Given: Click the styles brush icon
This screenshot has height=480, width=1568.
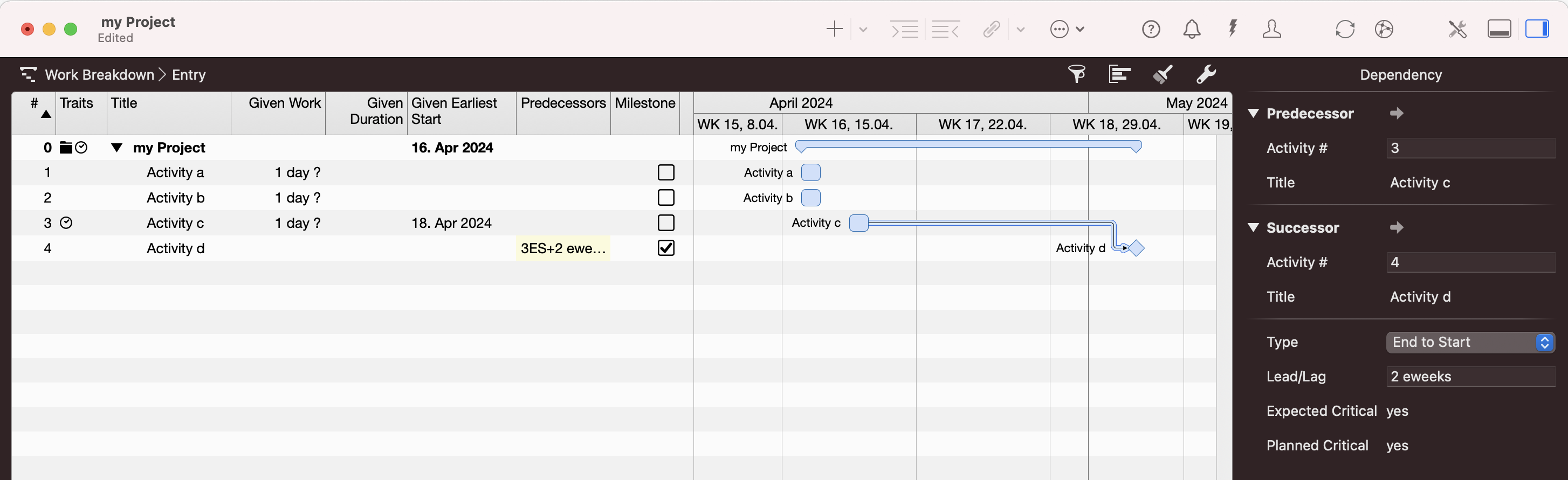Looking at the screenshot, I should pyautogui.click(x=1163, y=74).
